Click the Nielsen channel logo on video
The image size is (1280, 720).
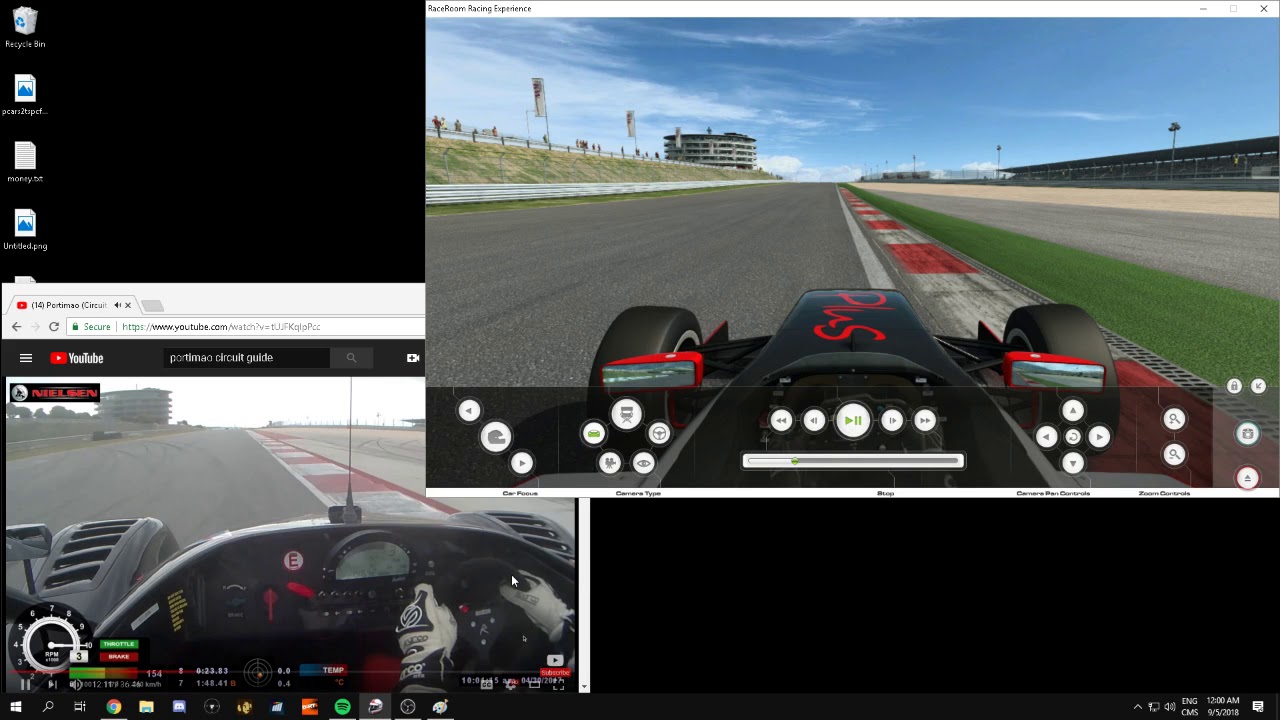pos(54,393)
